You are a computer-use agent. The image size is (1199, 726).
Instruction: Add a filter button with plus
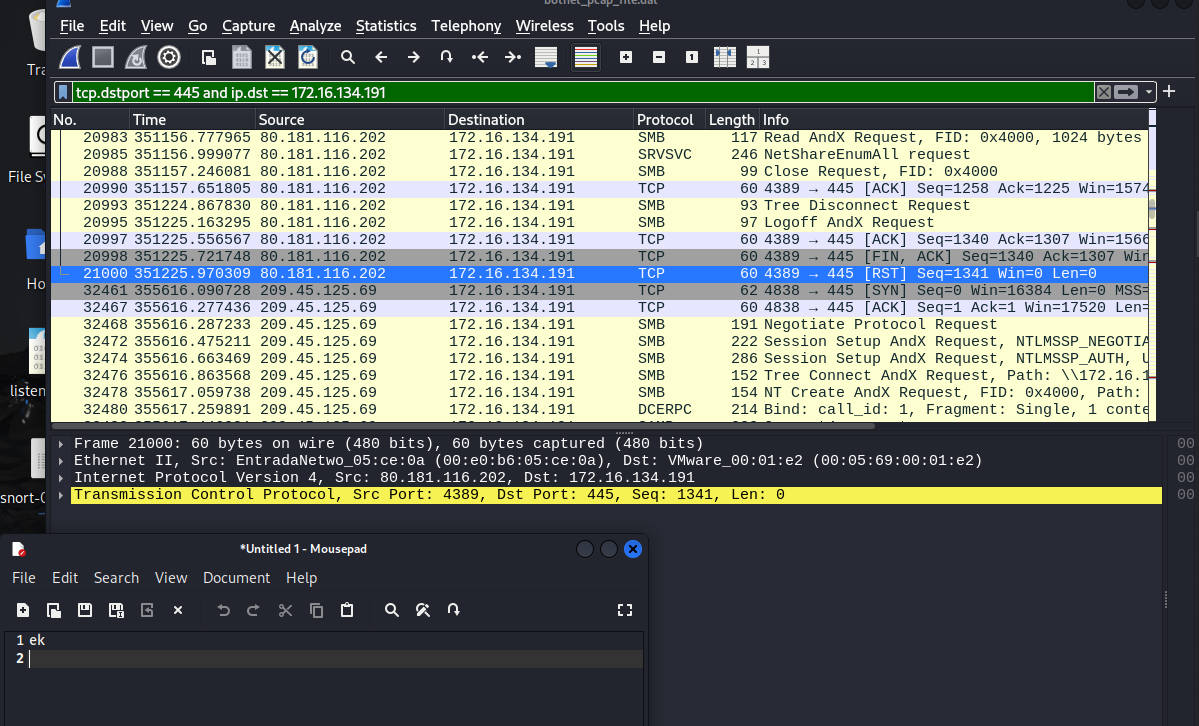click(1169, 92)
